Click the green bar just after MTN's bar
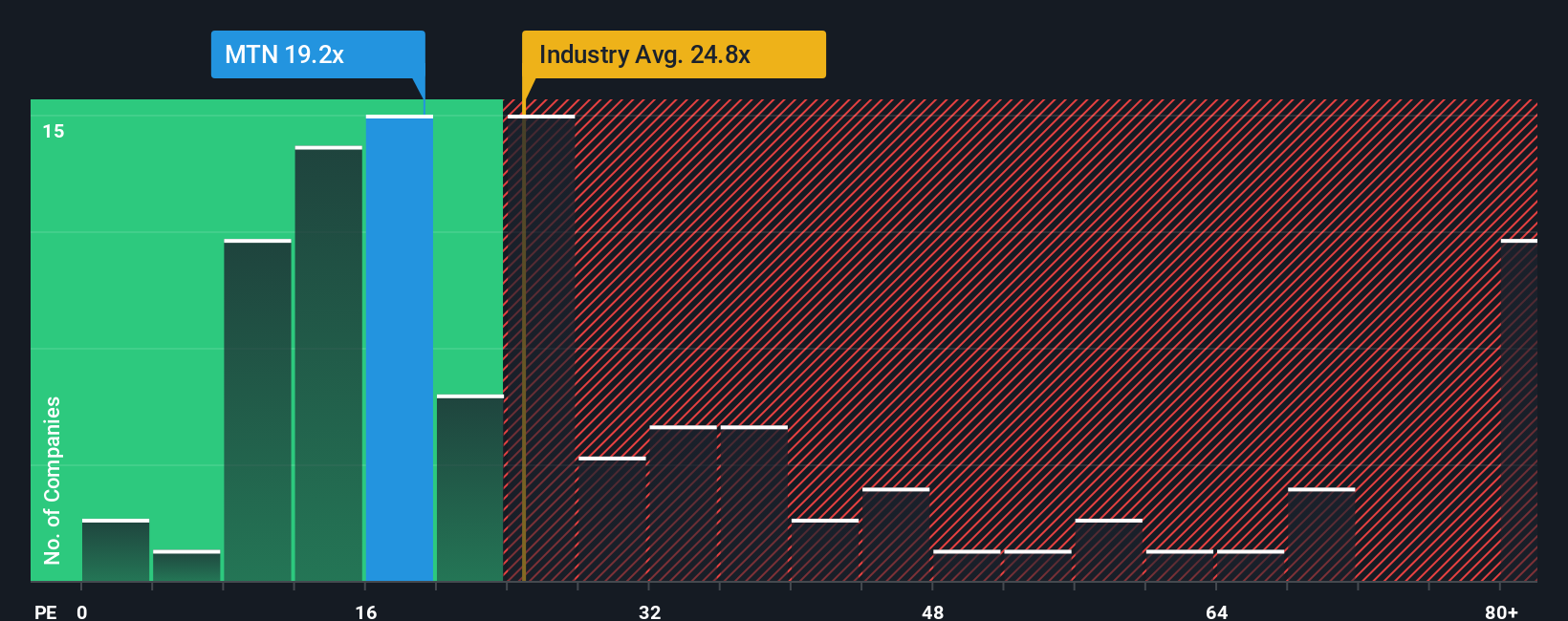1568x621 pixels. coord(470,488)
